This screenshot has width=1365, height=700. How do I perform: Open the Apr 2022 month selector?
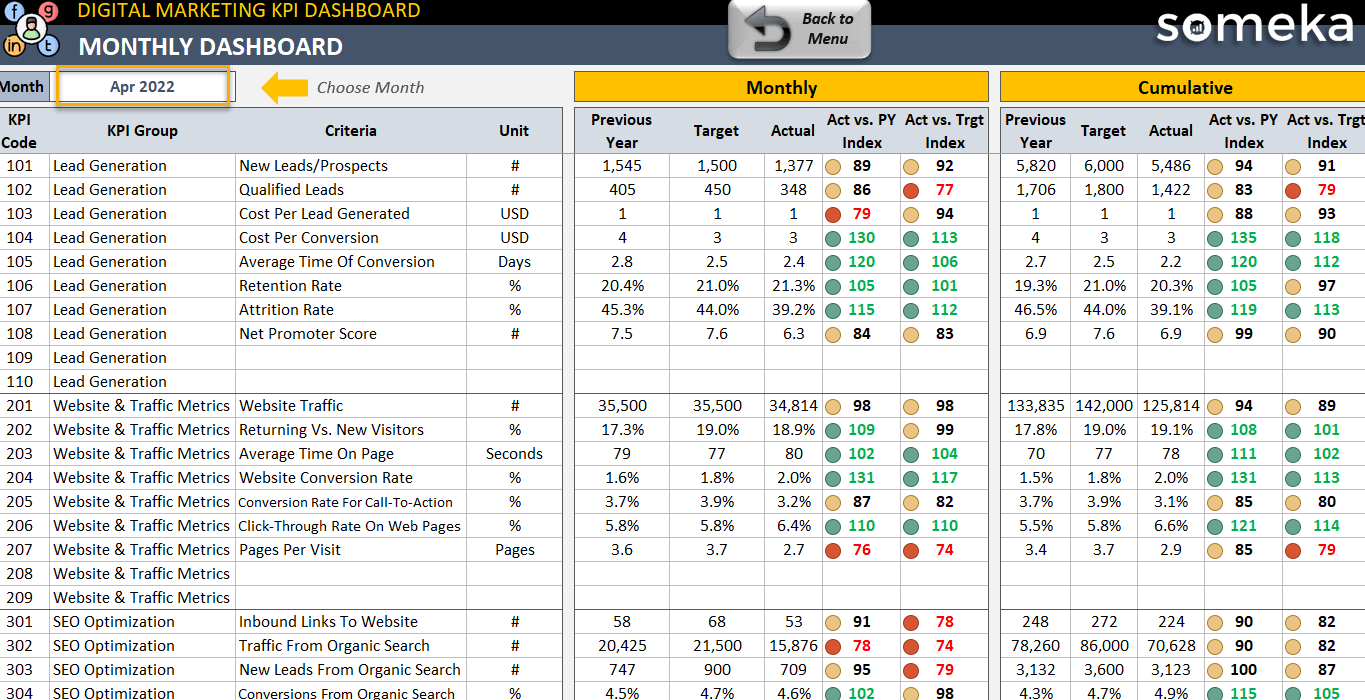click(142, 87)
